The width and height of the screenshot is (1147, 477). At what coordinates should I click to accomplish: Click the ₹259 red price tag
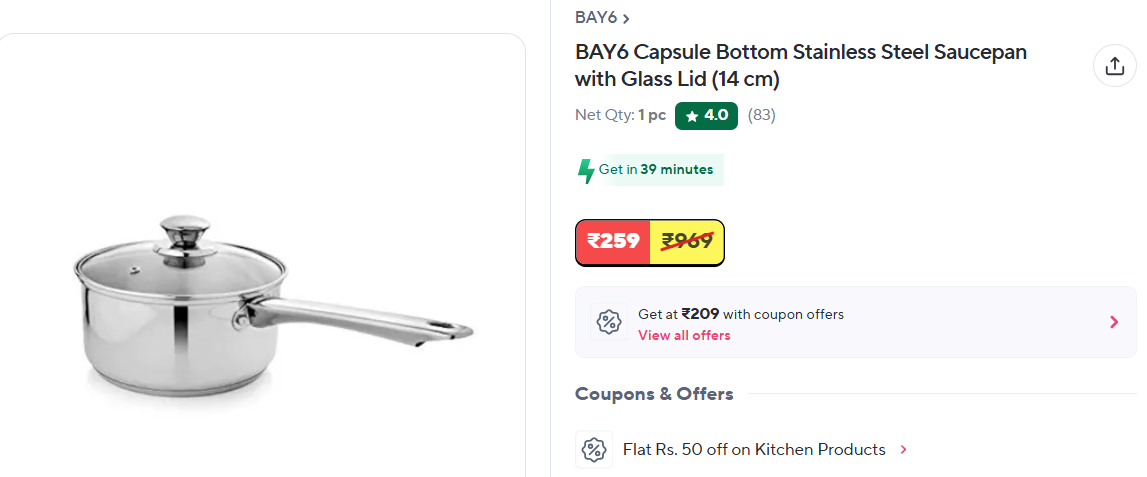(613, 242)
